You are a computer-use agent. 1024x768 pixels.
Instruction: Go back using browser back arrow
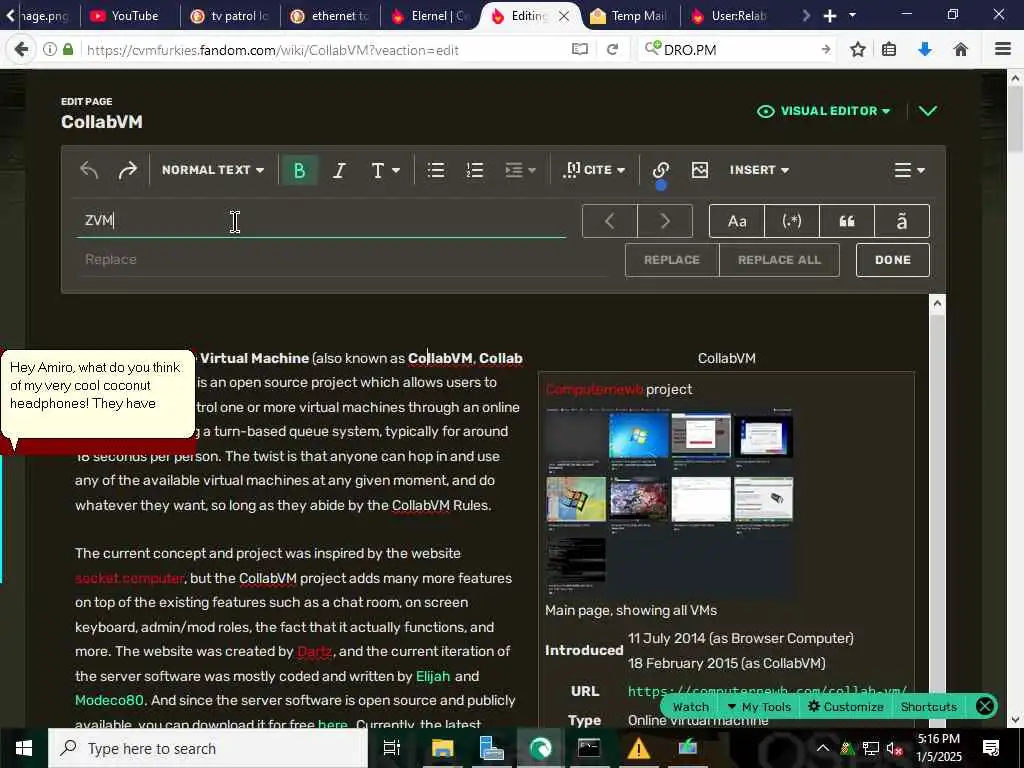21,50
